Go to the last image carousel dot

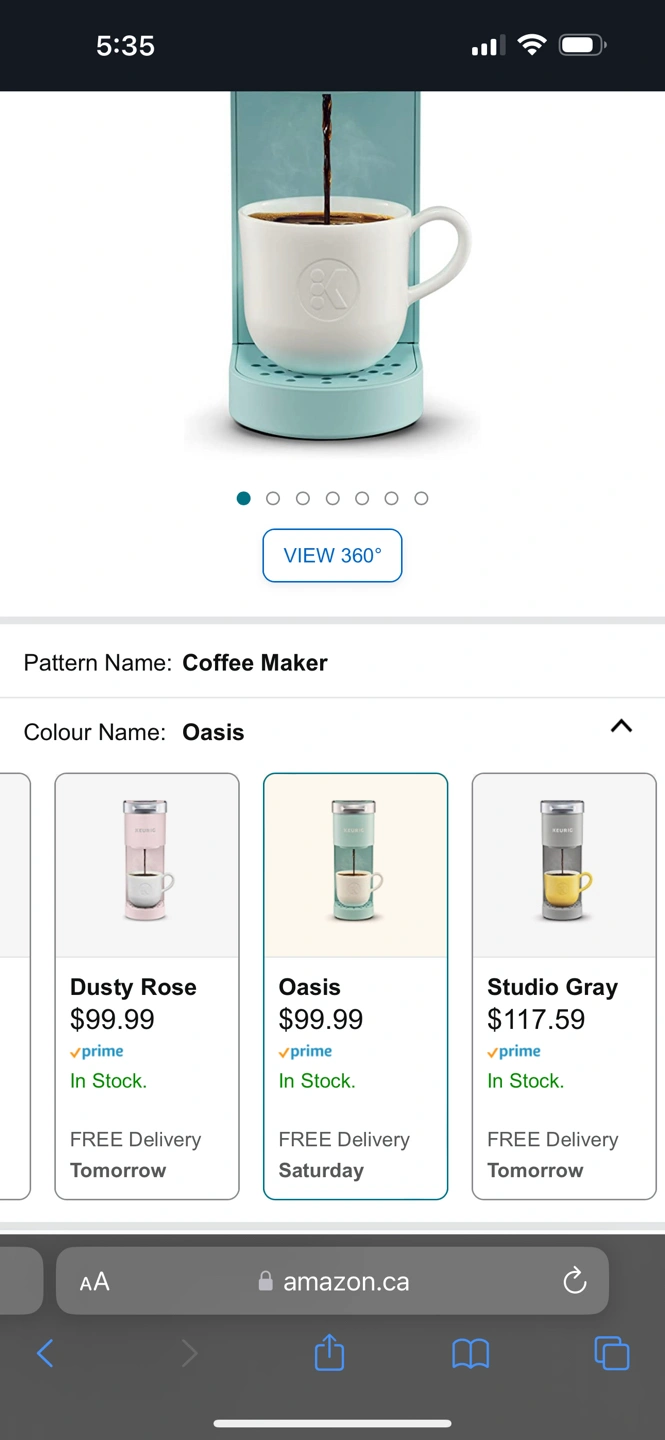click(x=421, y=498)
